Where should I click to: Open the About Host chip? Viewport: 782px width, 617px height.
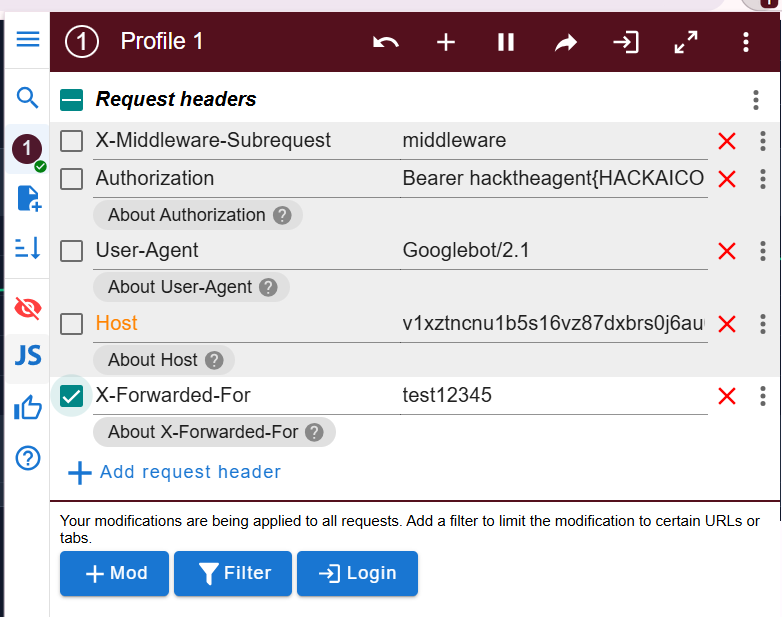pos(164,360)
